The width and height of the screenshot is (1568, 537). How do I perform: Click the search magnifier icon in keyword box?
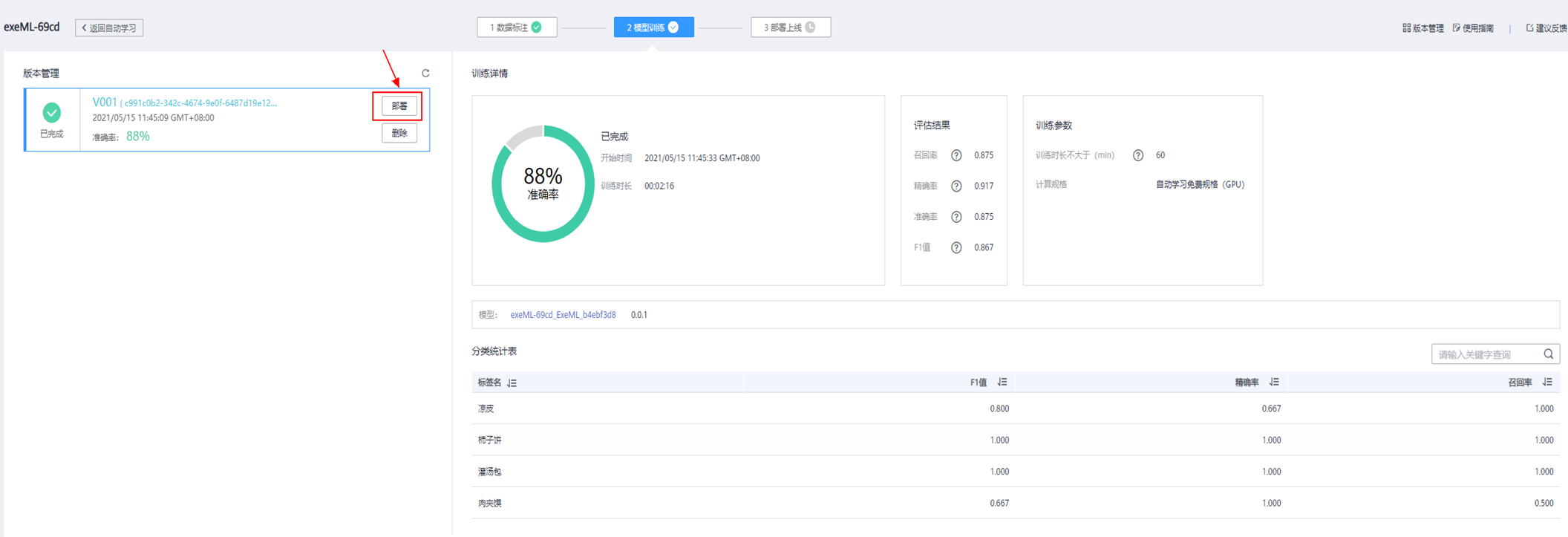(x=1548, y=354)
